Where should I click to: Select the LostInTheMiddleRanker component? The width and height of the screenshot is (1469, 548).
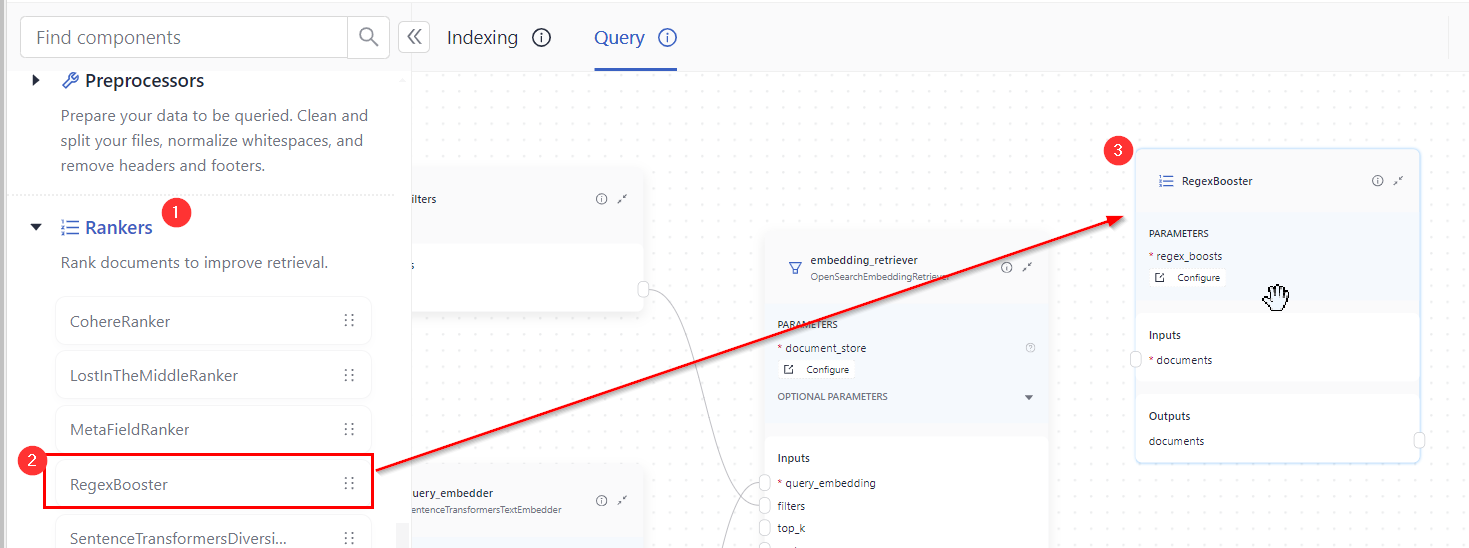click(x=213, y=375)
